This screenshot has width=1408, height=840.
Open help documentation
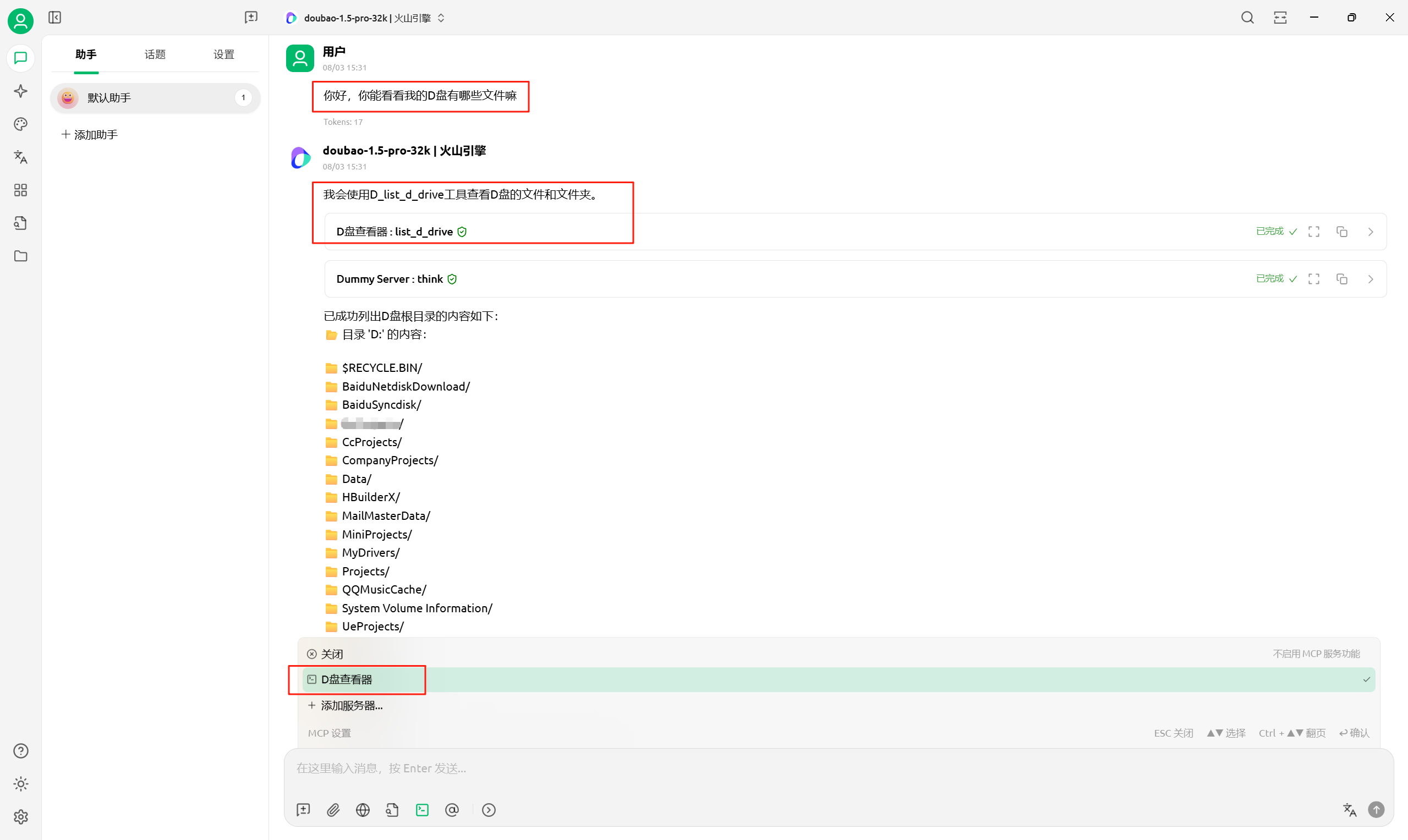pyautogui.click(x=20, y=750)
